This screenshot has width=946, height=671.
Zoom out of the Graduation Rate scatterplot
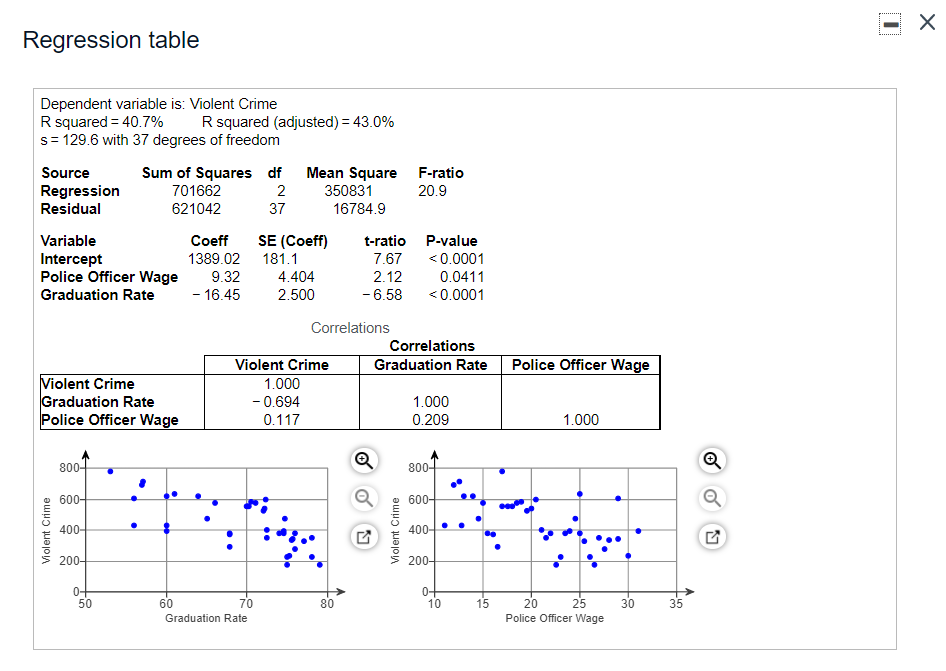coord(364,498)
